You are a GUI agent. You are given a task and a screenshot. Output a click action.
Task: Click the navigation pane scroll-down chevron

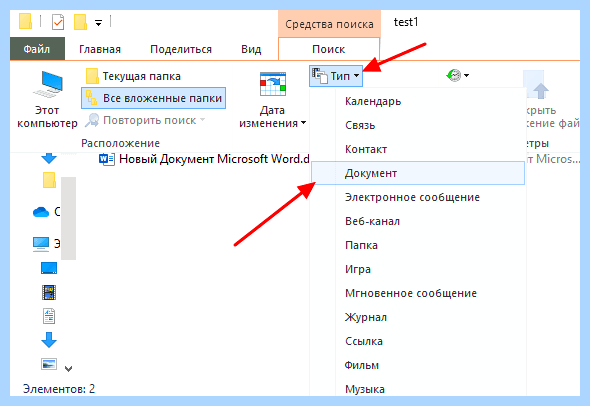(x=68, y=369)
